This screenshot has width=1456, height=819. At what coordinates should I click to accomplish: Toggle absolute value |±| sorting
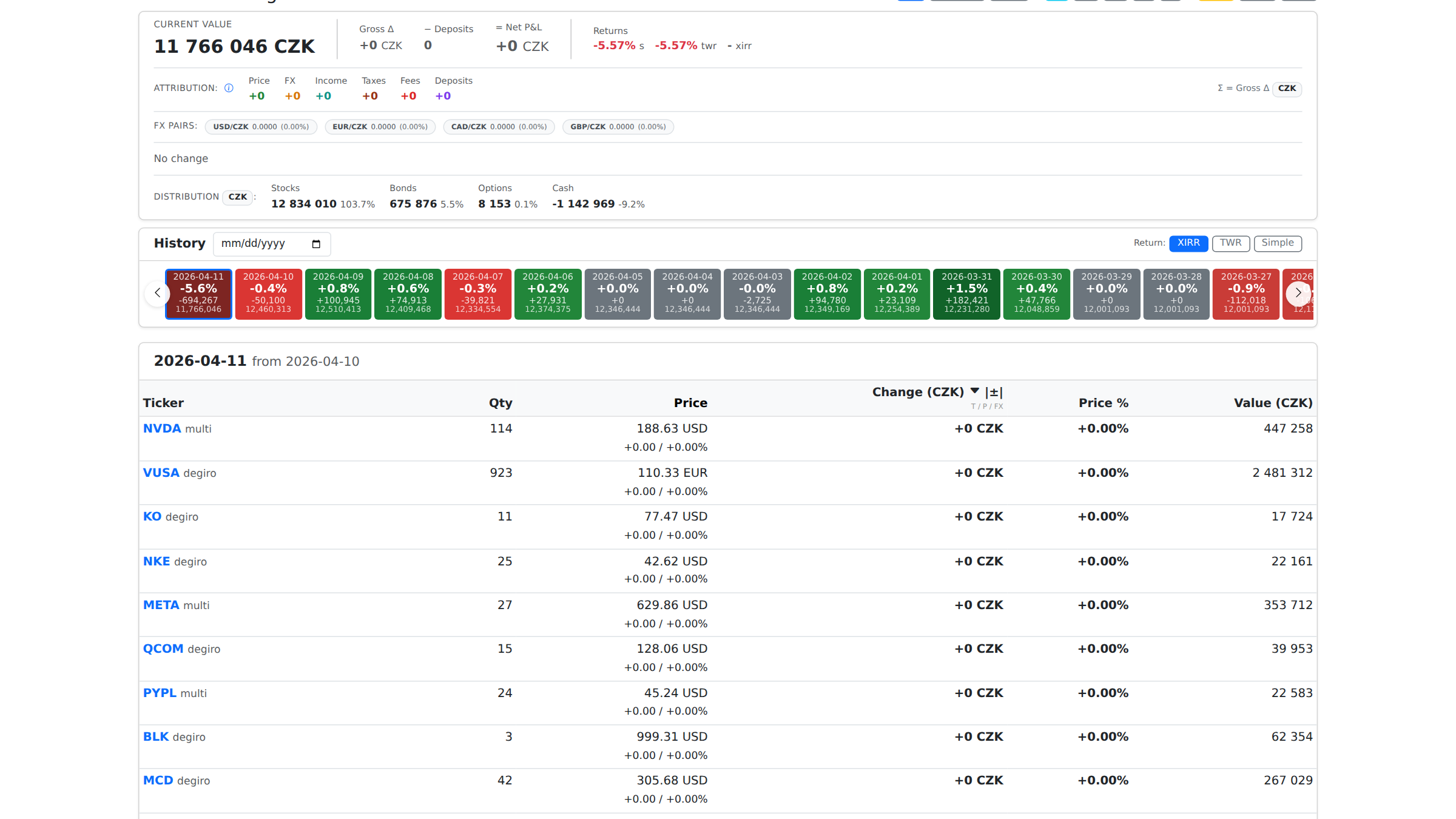pos(994,393)
